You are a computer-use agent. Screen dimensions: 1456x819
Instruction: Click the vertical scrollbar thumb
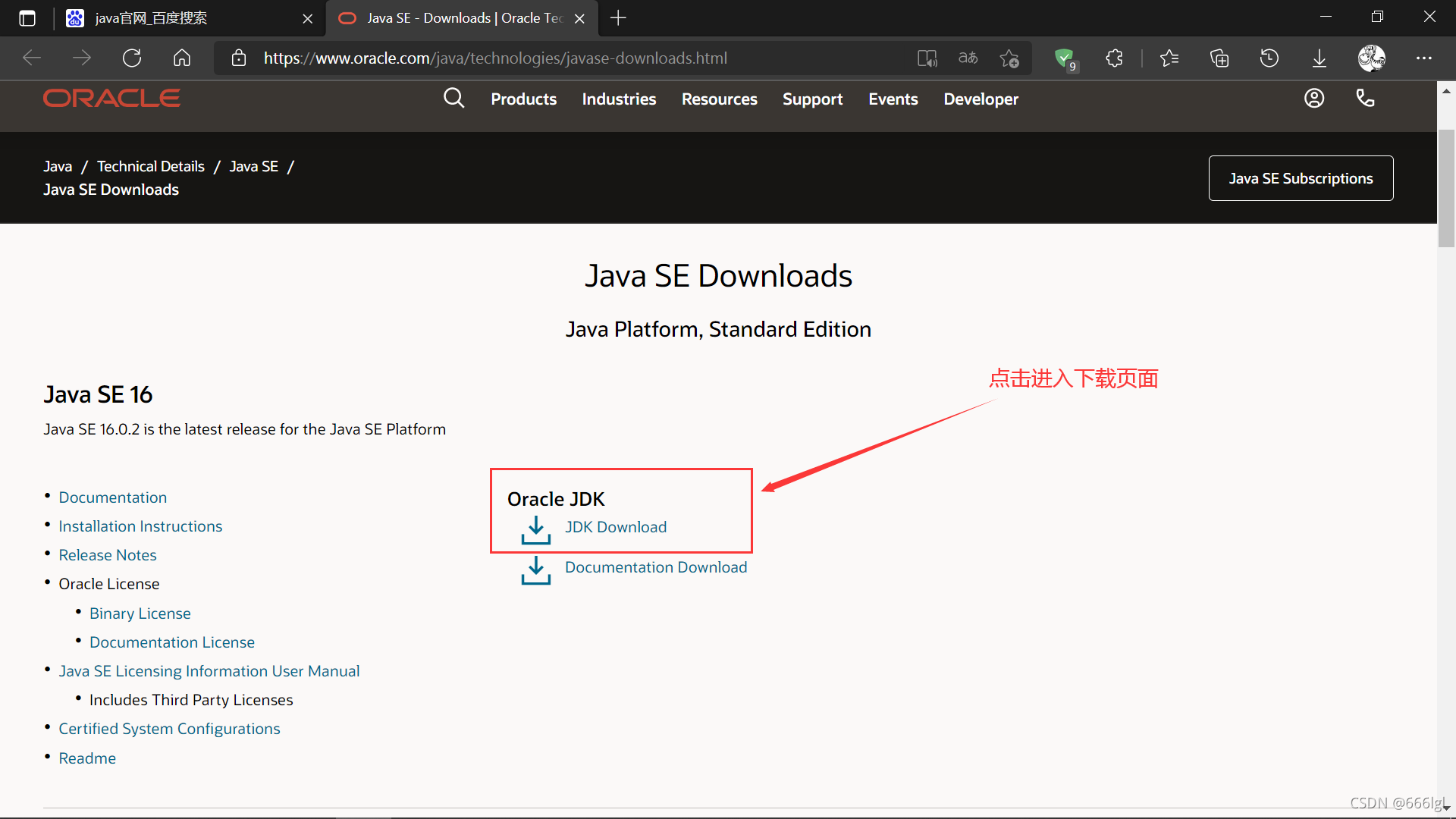1446,188
